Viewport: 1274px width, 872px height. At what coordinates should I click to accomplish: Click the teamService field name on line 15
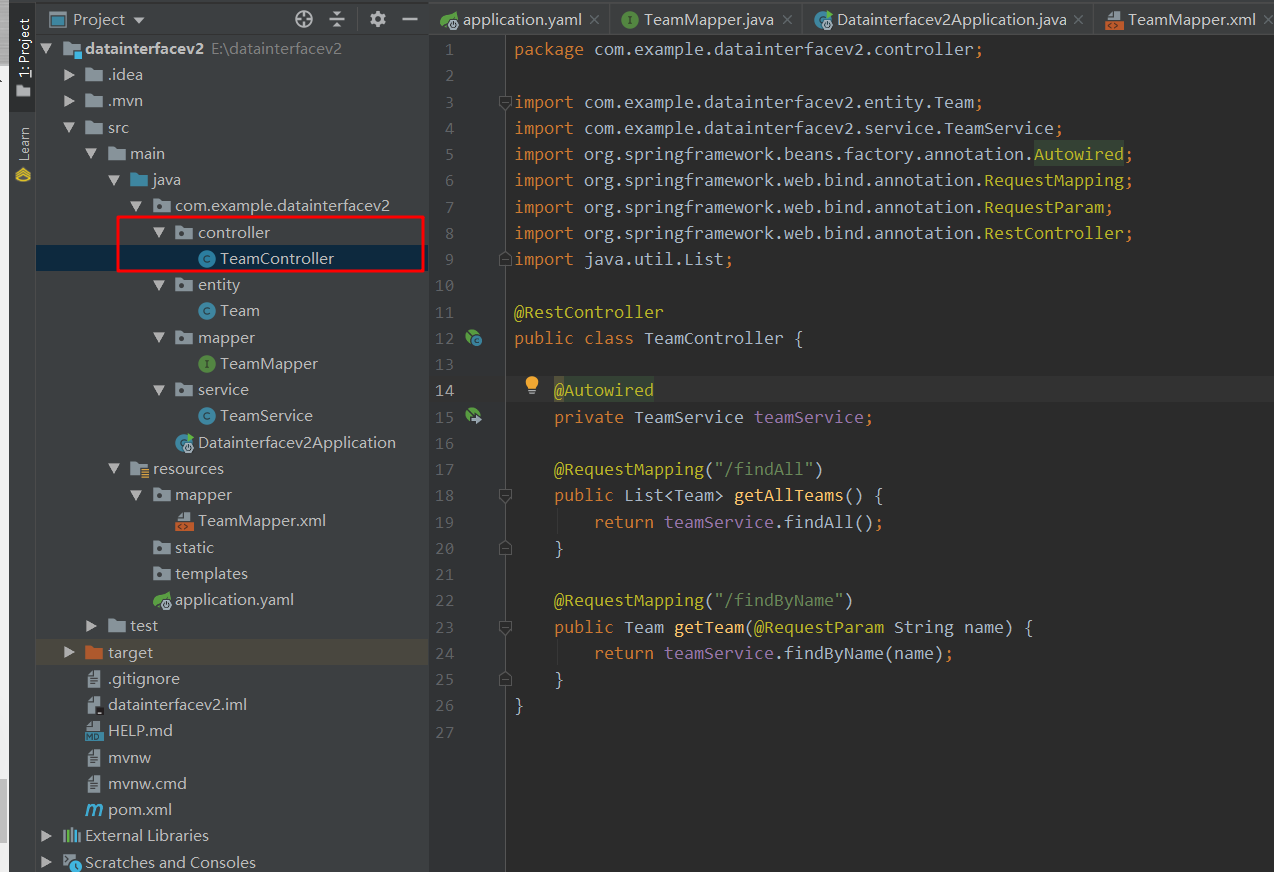[809, 417]
